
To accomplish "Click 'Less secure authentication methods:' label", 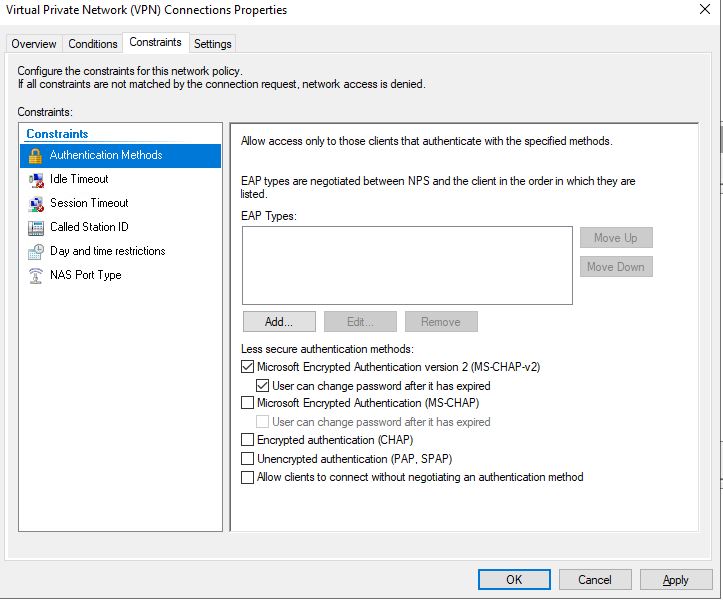I will [x=327, y=349].
